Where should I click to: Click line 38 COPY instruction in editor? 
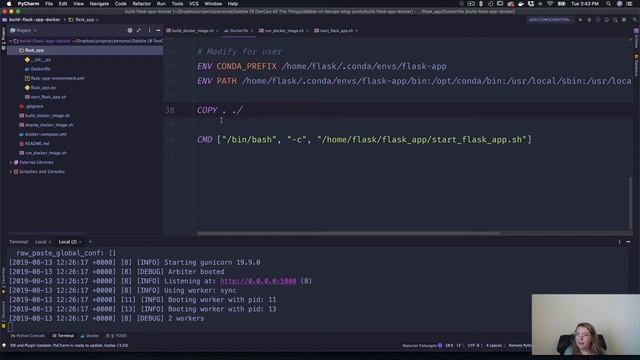coord(220,110)
